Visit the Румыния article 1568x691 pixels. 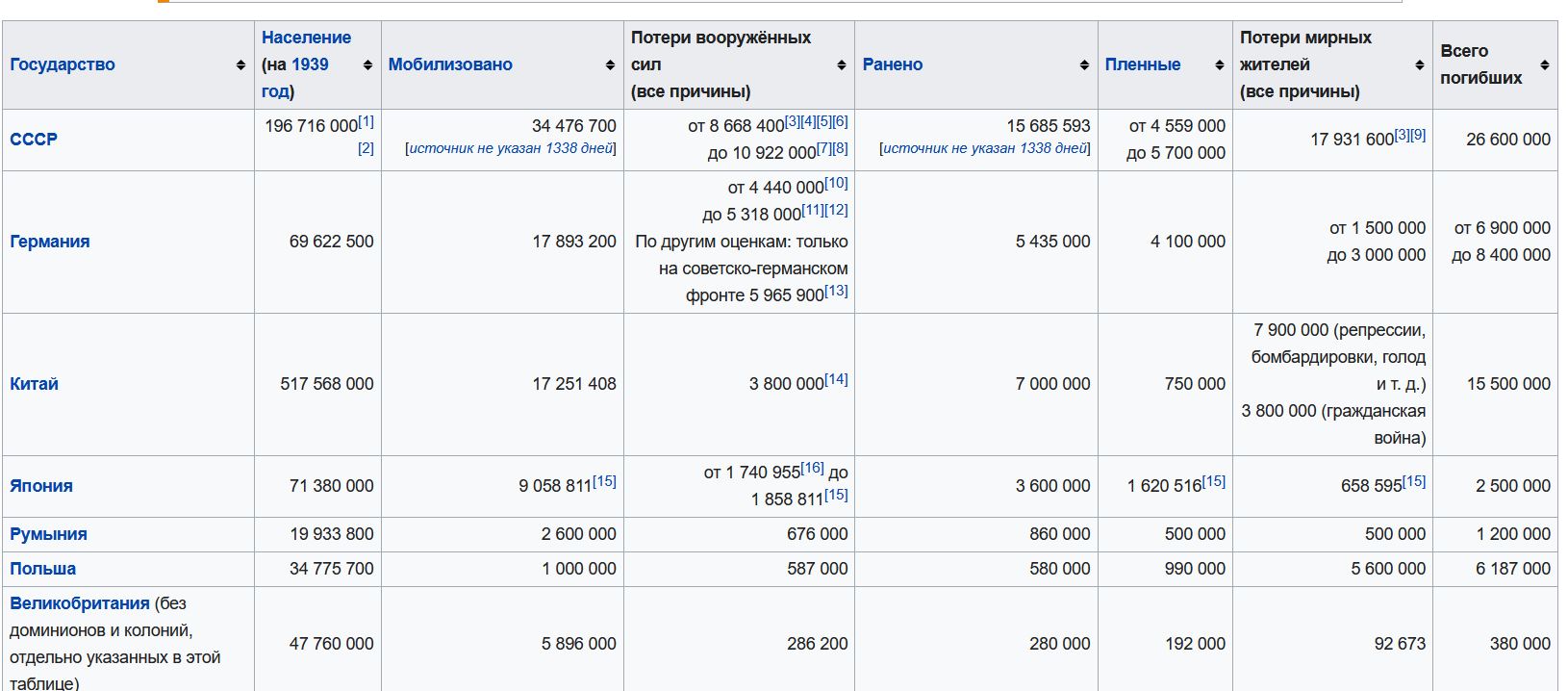(x=48, y=534)
